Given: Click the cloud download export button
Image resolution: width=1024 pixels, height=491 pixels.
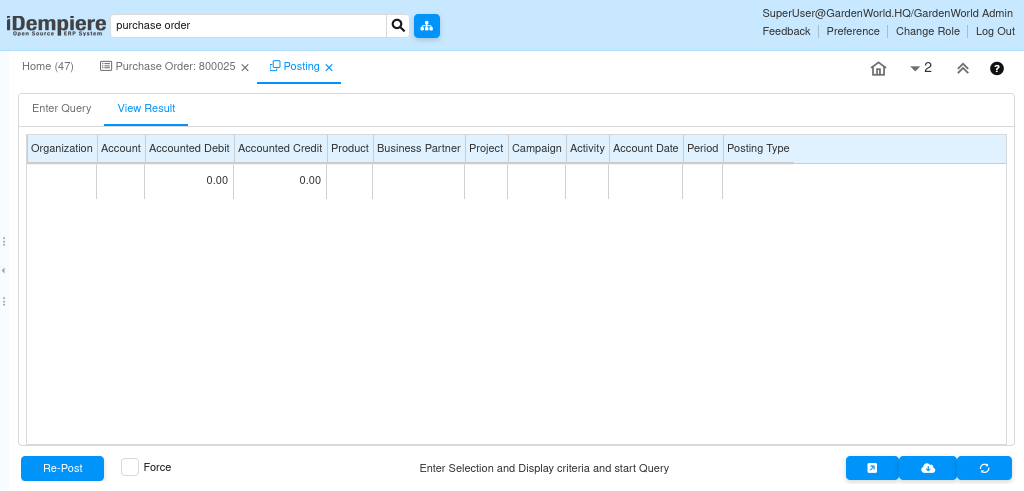Looking at the screenshot, I should [928, 468].
